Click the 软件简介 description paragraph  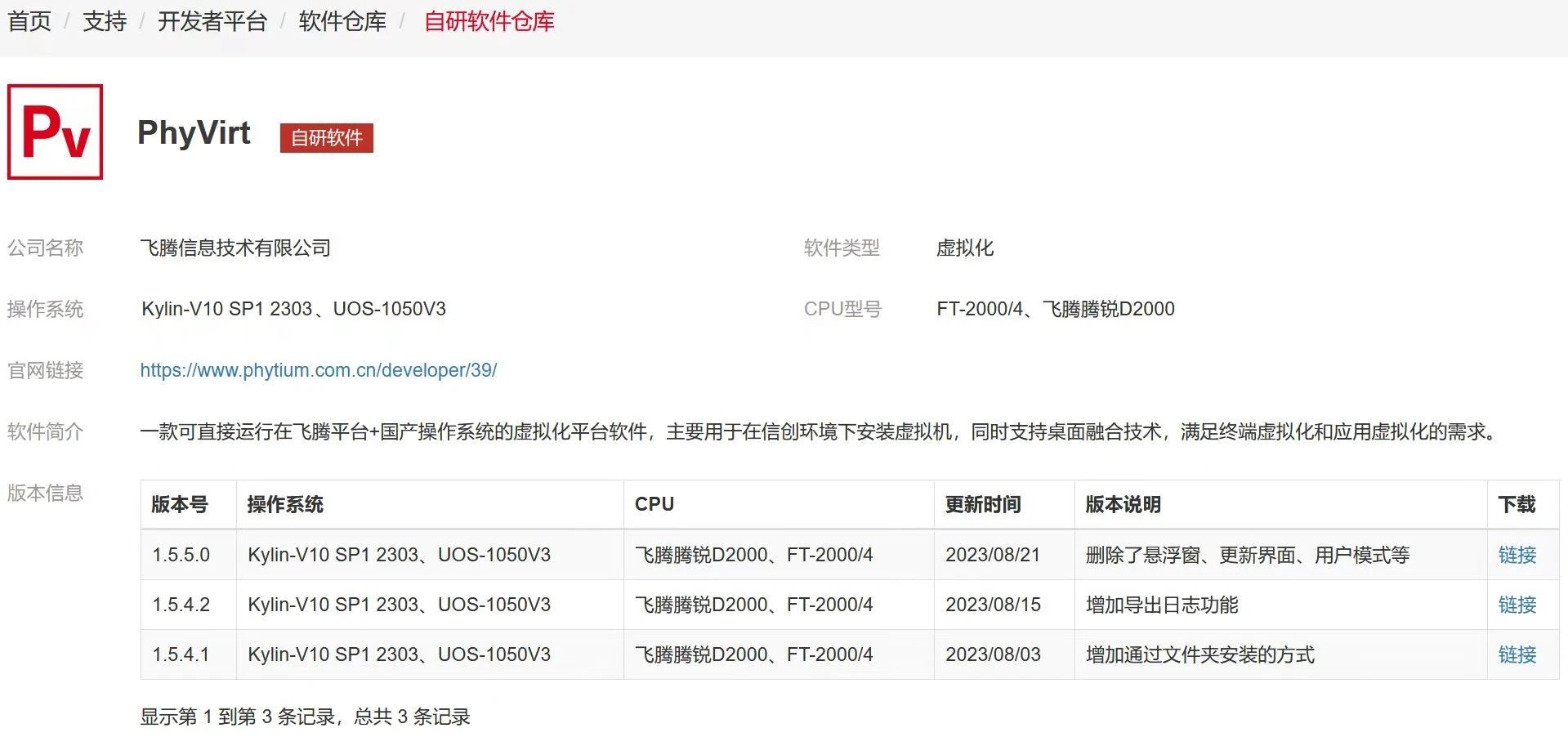point(817,431)
